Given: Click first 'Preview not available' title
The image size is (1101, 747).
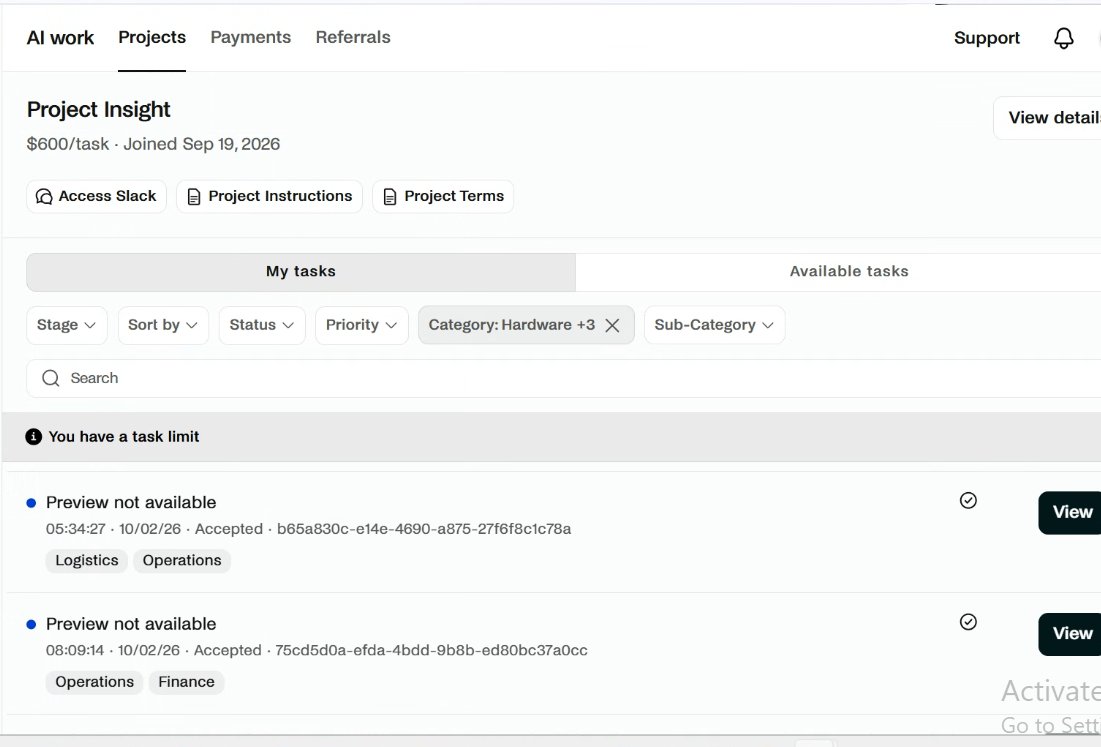Looking at the screenshot, I should 131,503.
